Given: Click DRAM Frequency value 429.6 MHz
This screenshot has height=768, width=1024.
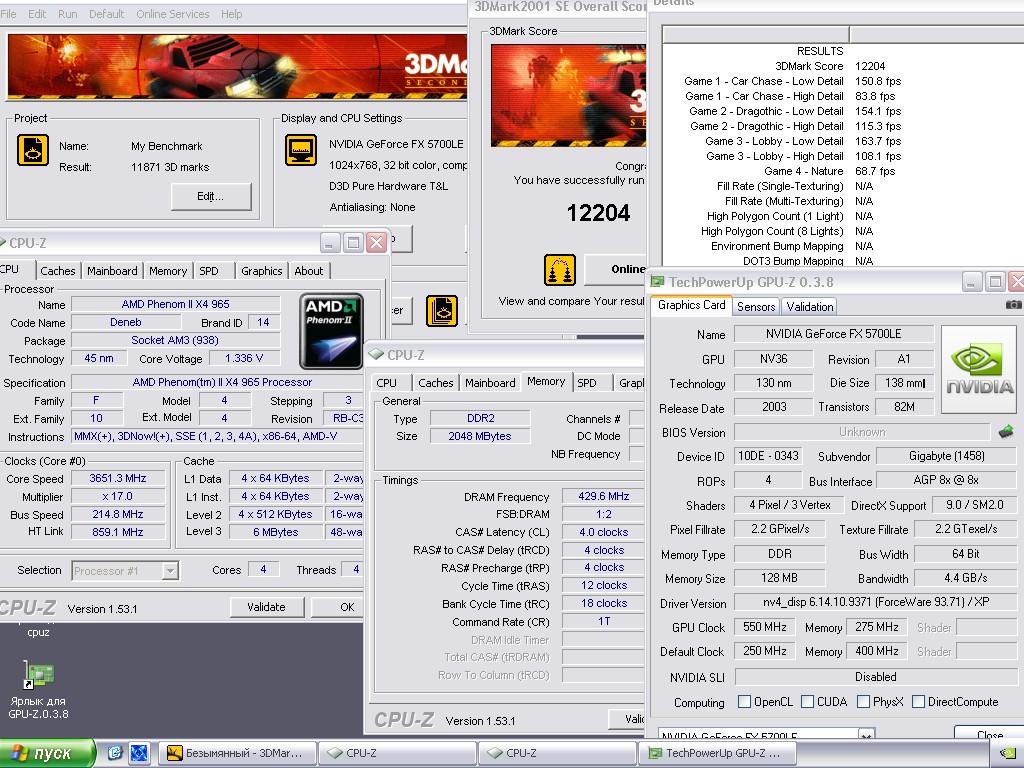Looking at the screenshot, I should tap(603, 496).
